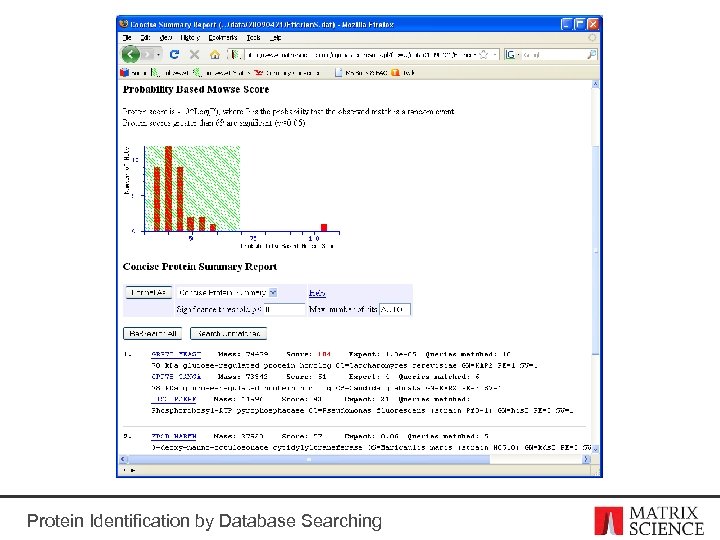Open the History menu

(x=190, y=38)
